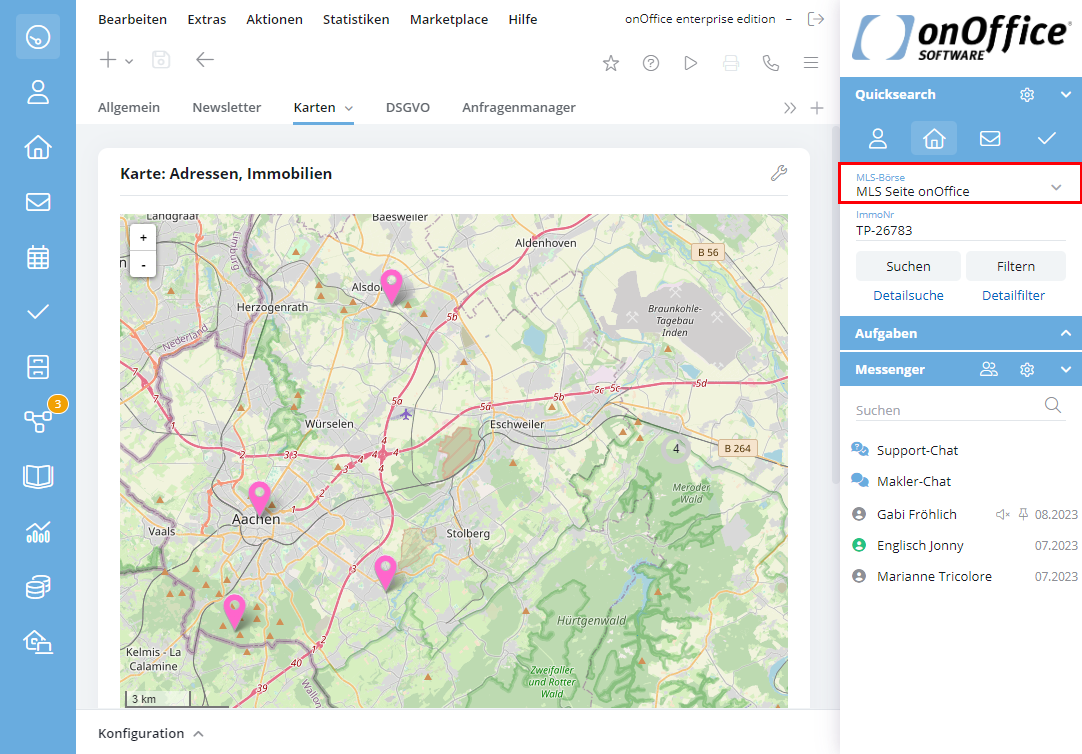Click the play triangle icon in toolbar
Screen dimensions: 1082x754
[x=691, y=63]
